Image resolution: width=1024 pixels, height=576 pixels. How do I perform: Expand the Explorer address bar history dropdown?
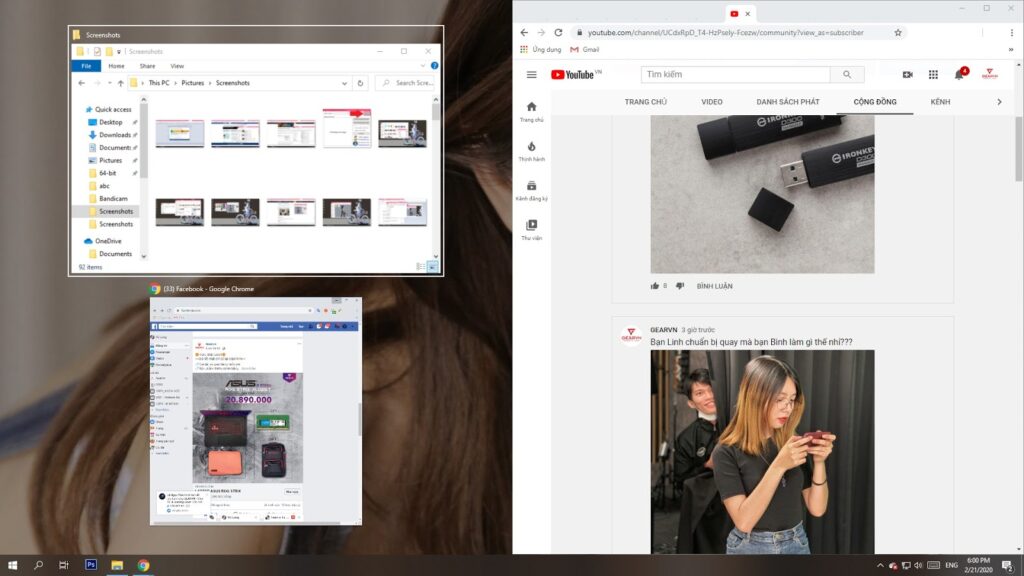tap(344, 83)
